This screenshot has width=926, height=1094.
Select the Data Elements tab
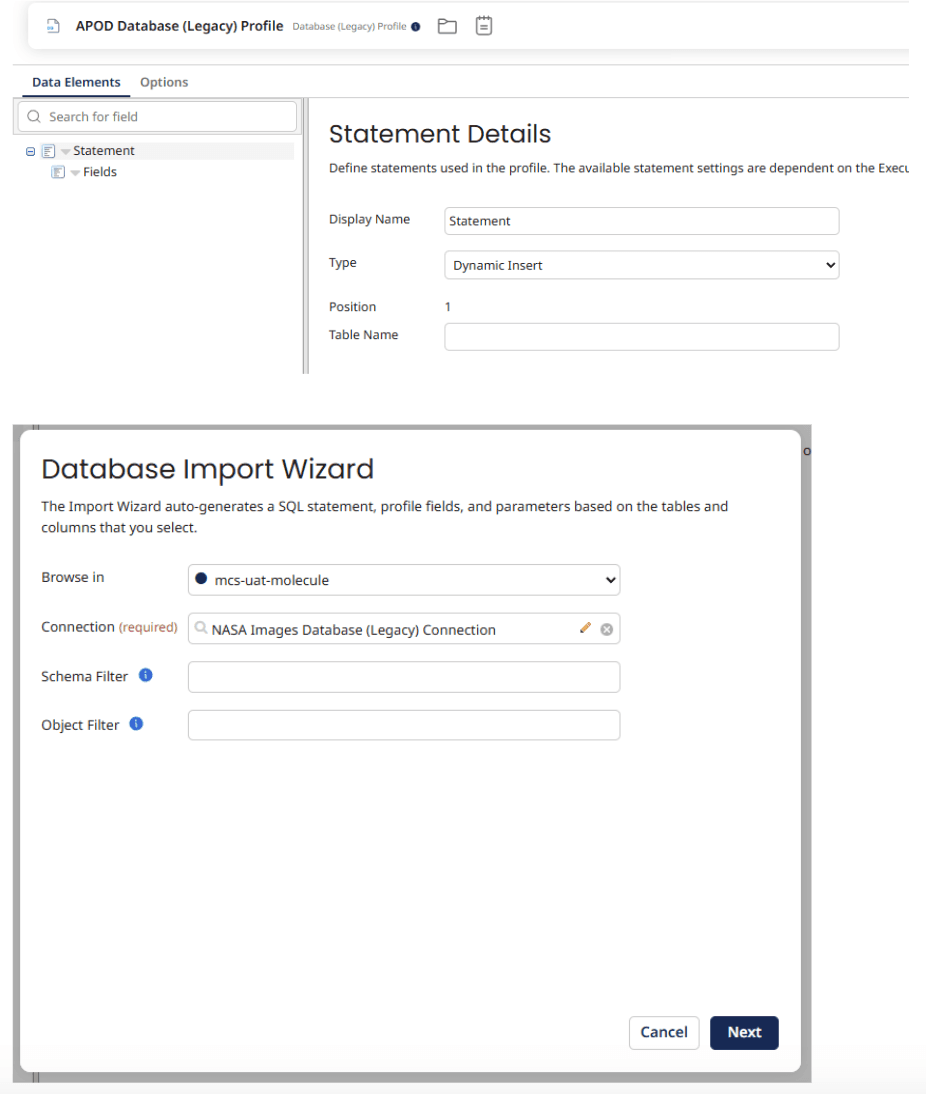point(76,82)
